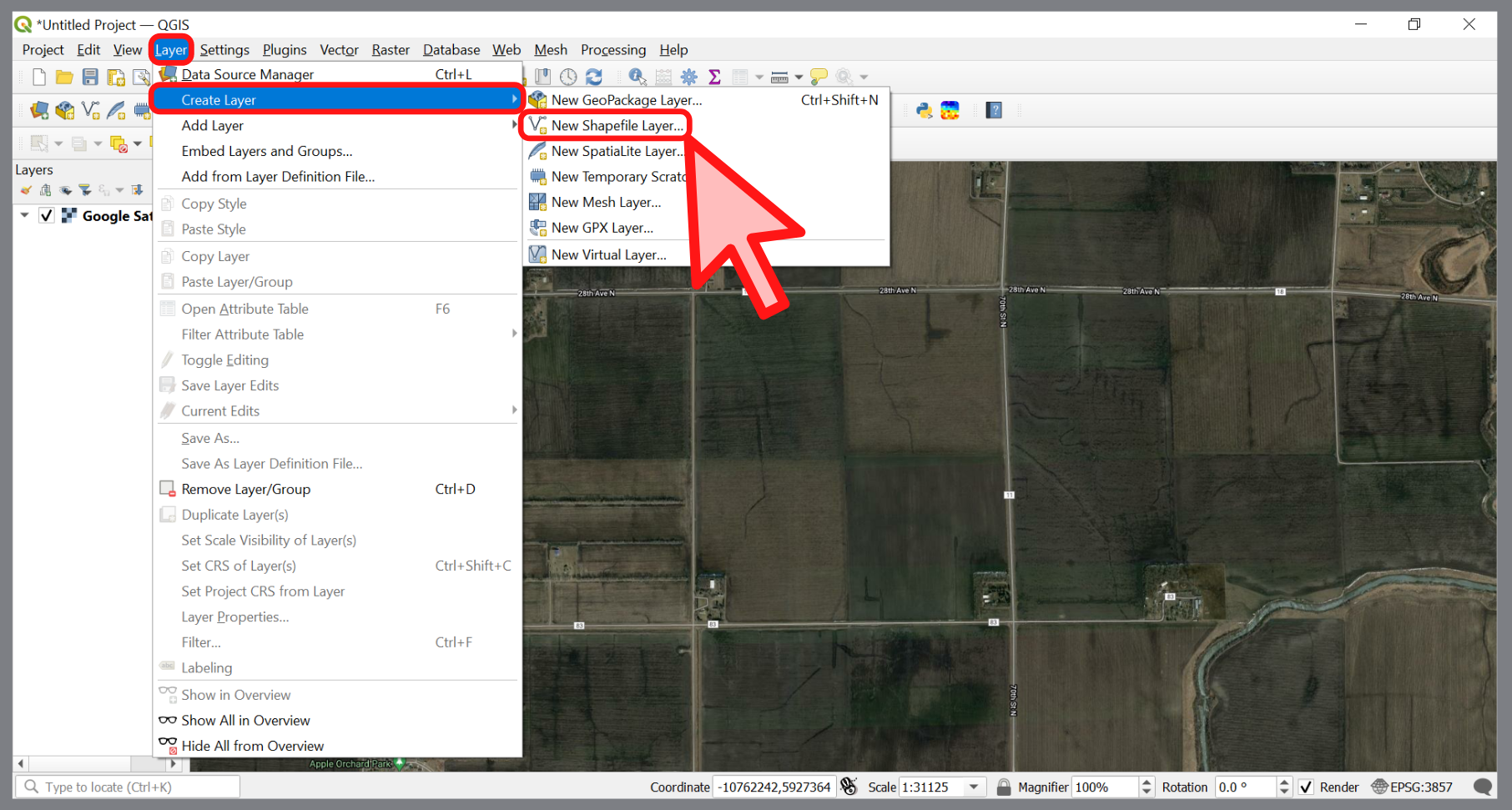
Task: Open the Scale dropdown
Action: tap(975, 787)
